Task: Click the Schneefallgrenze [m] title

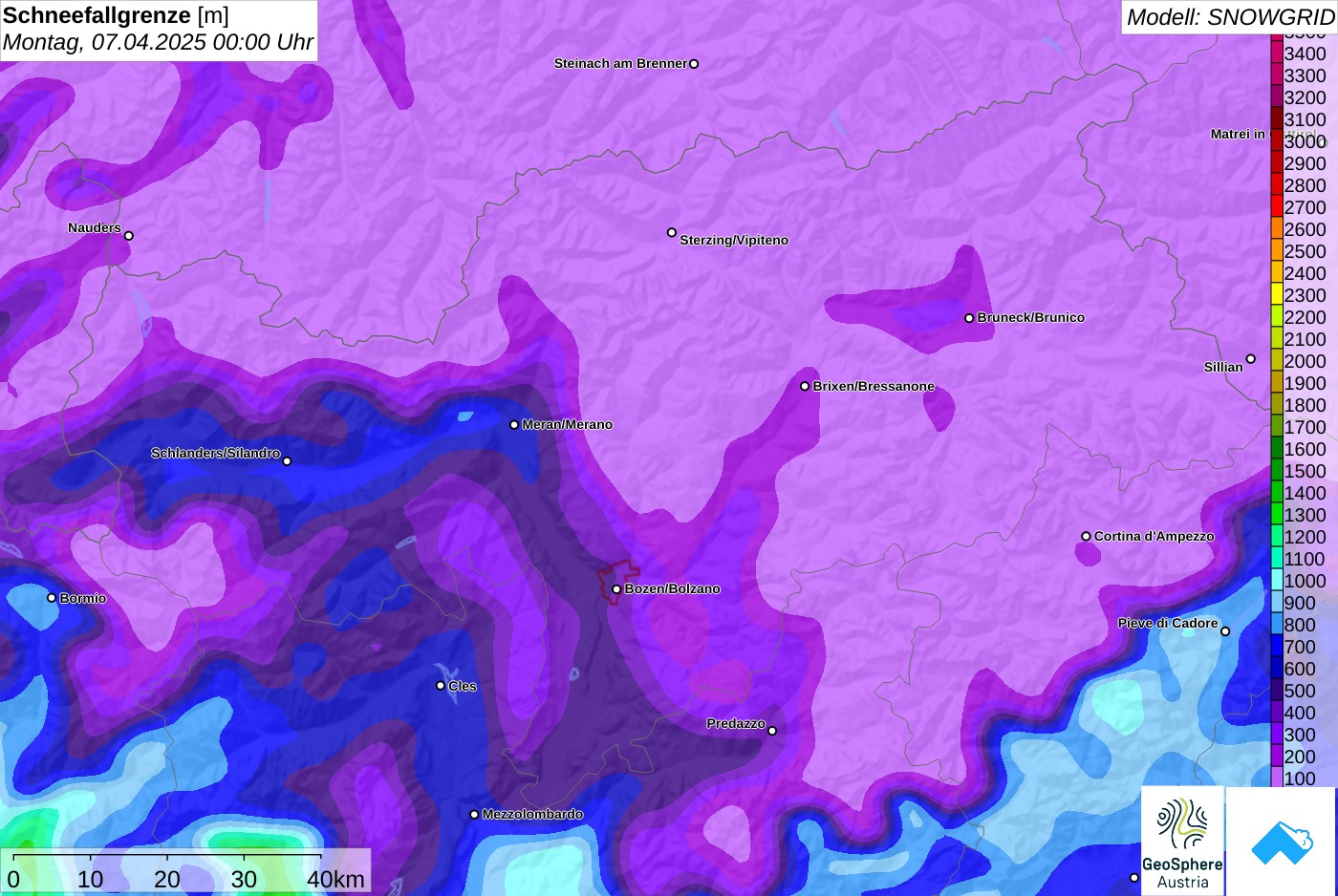Action: click(x=116, y=15)
